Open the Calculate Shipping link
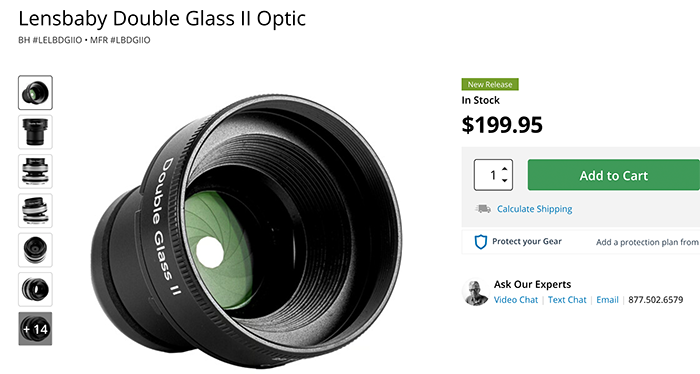The width and height of the screenshot is (700, 374). (x=534, y=209)
